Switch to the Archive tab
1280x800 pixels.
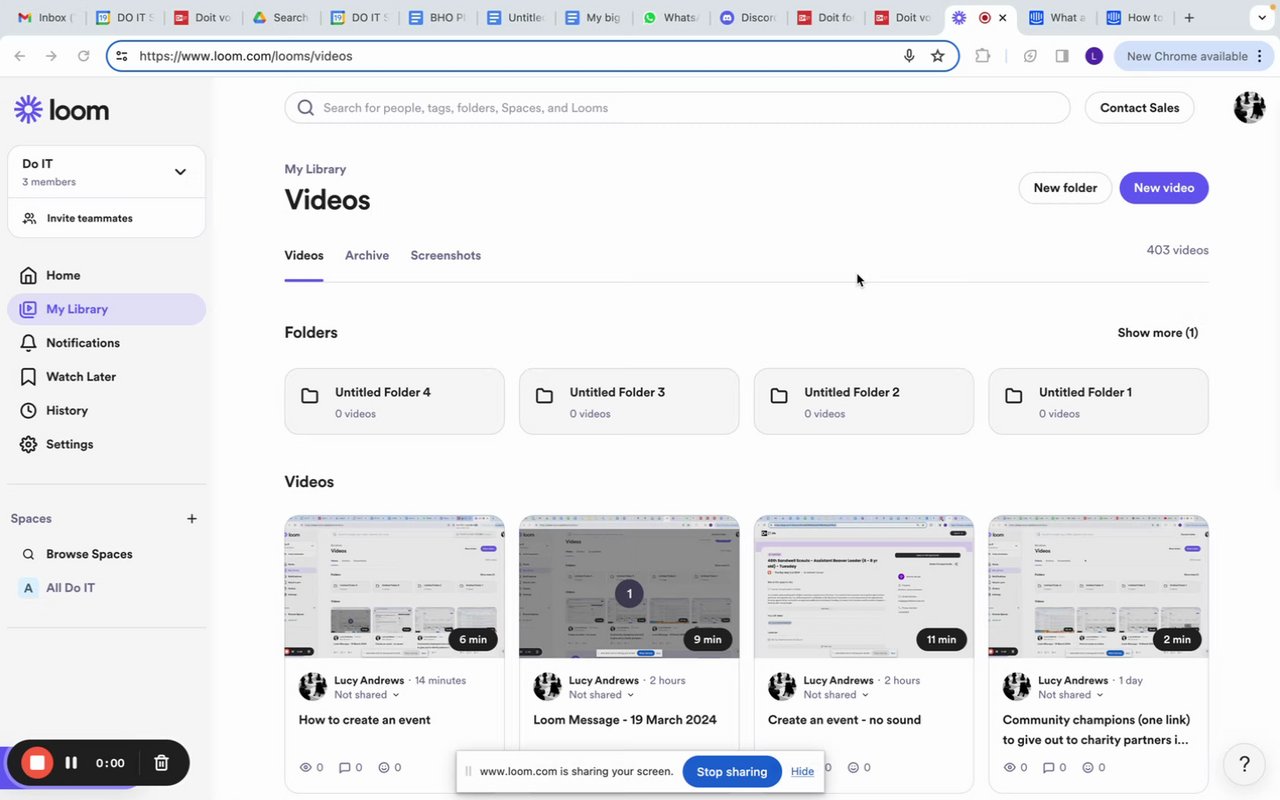[x=367, y=255]
